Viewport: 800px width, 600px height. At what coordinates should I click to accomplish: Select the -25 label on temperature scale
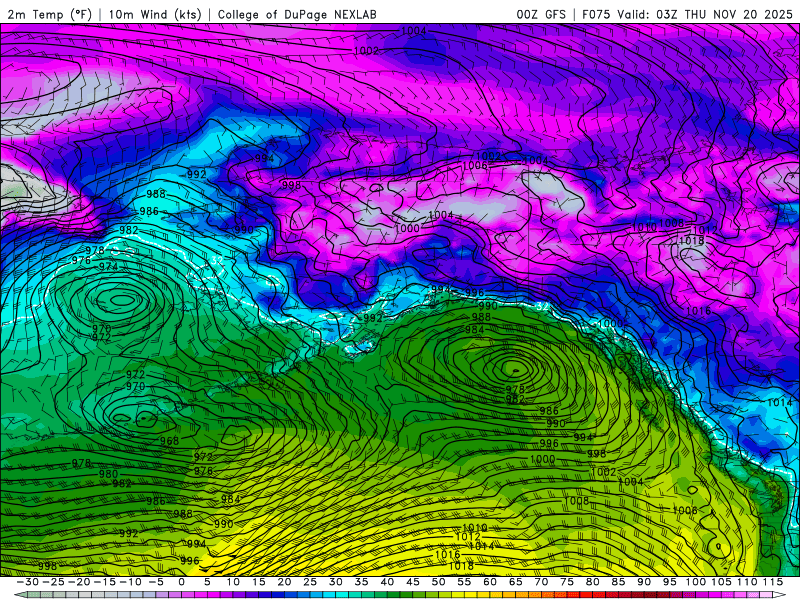tap(54, 582)
